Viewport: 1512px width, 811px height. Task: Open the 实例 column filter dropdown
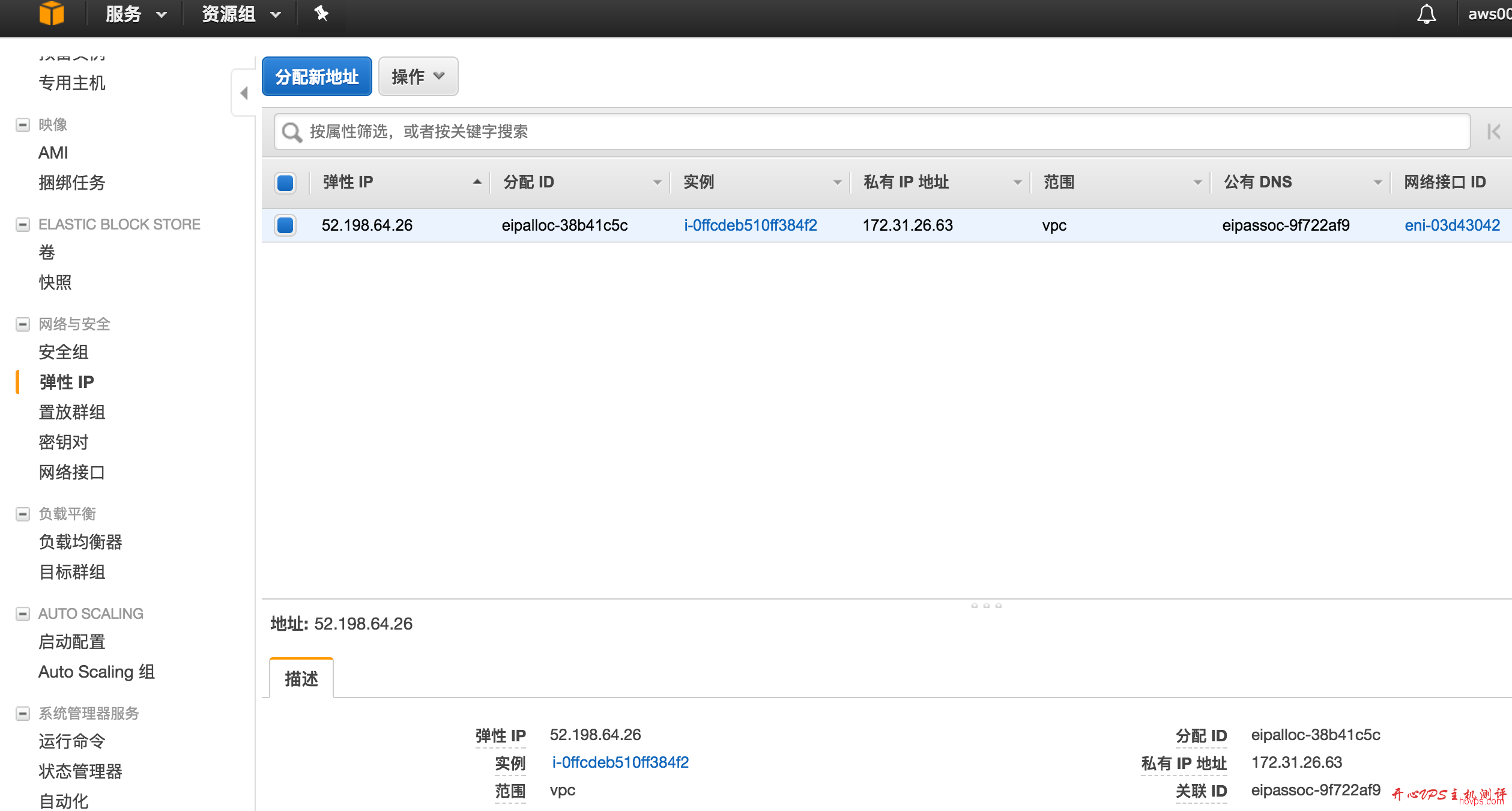[x=837, y=181]
